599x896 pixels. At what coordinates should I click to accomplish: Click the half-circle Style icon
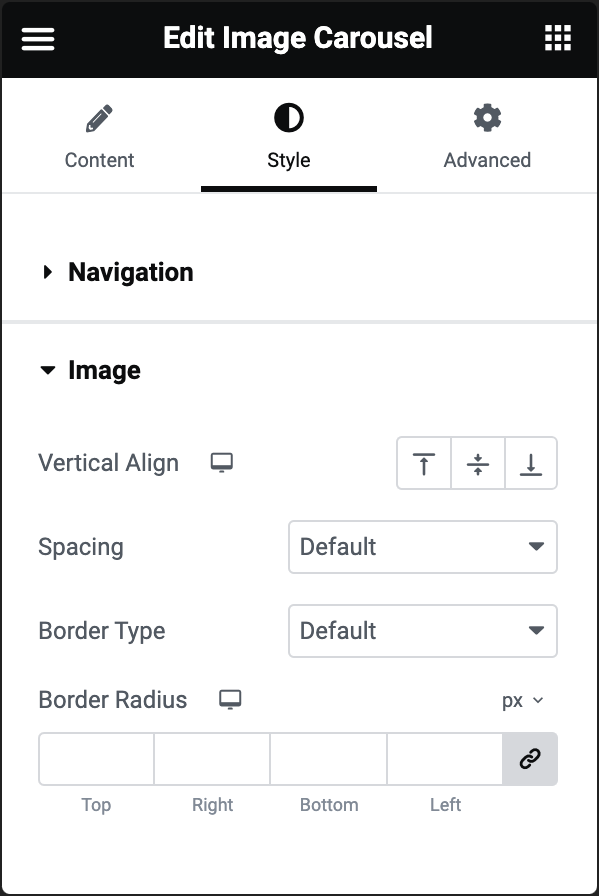[x=289, y=118]
